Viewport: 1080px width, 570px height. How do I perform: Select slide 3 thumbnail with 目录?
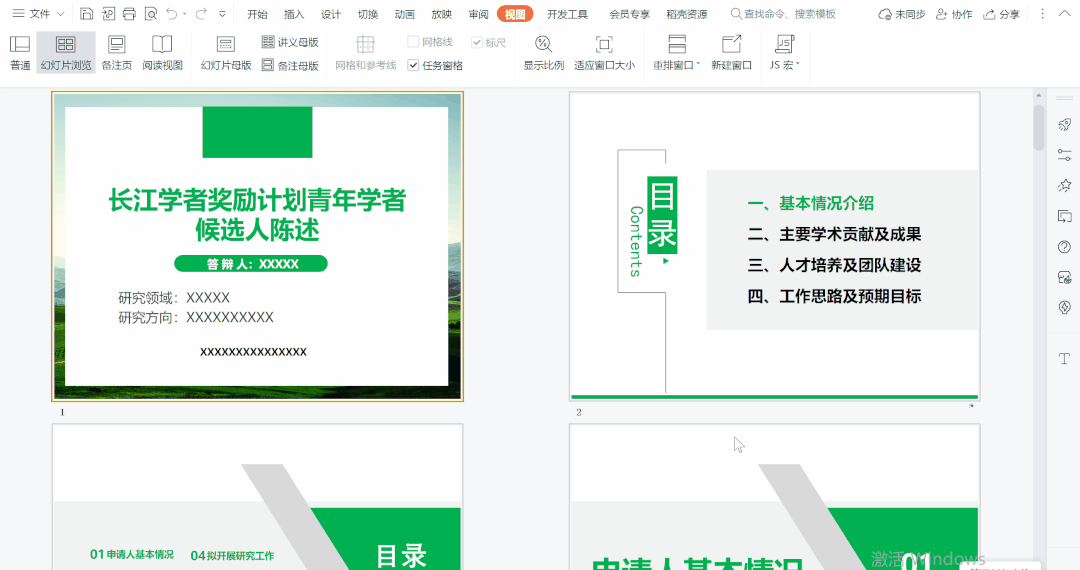(x=258, y=497)
